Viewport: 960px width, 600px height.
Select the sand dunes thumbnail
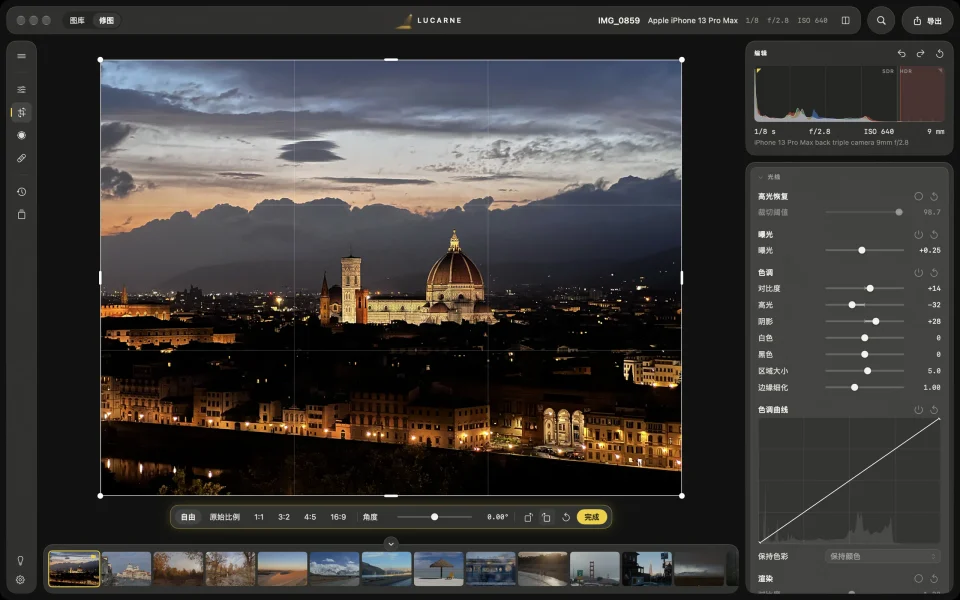click(282, 569)
